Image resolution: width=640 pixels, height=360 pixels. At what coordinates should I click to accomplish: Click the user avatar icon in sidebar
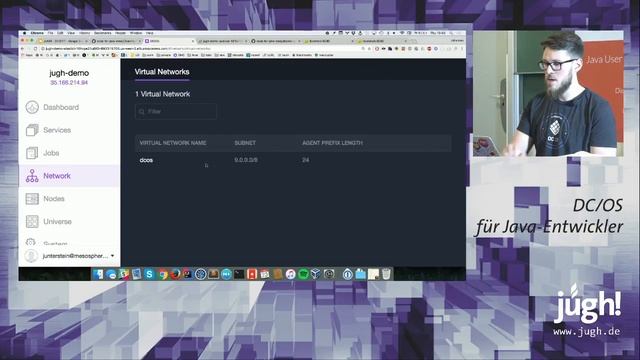31,256
